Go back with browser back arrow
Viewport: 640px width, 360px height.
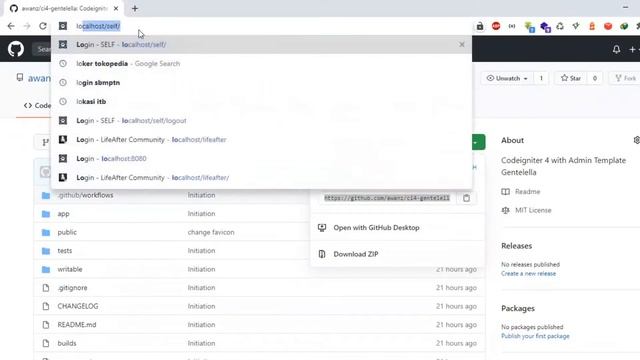(x=11, y=26)
